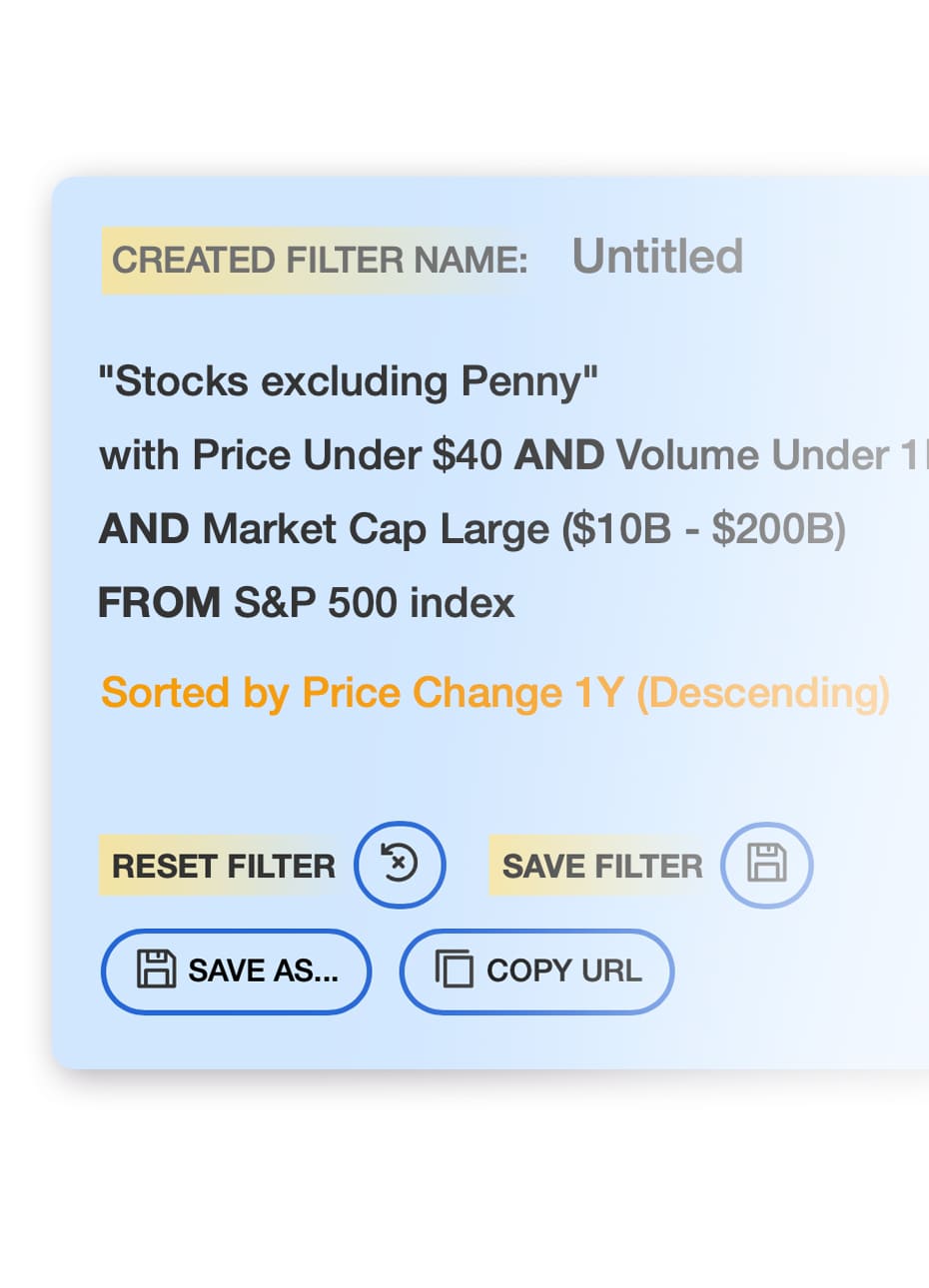Select the Market Cap Large ($10B - $200B) condition
This screenshot has width=929, height=1288.
(x=524, y=529)
